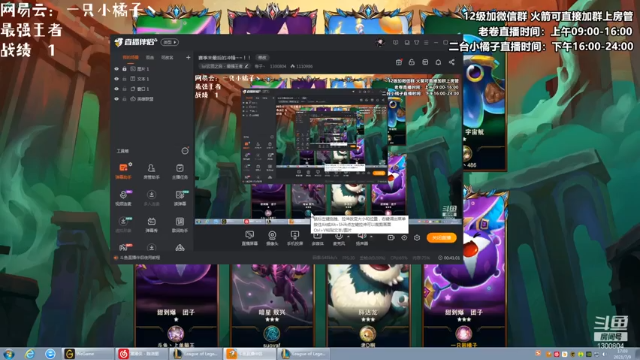Select the 暗星 欺冥 card in game client
640x360 pixels.
272,305
